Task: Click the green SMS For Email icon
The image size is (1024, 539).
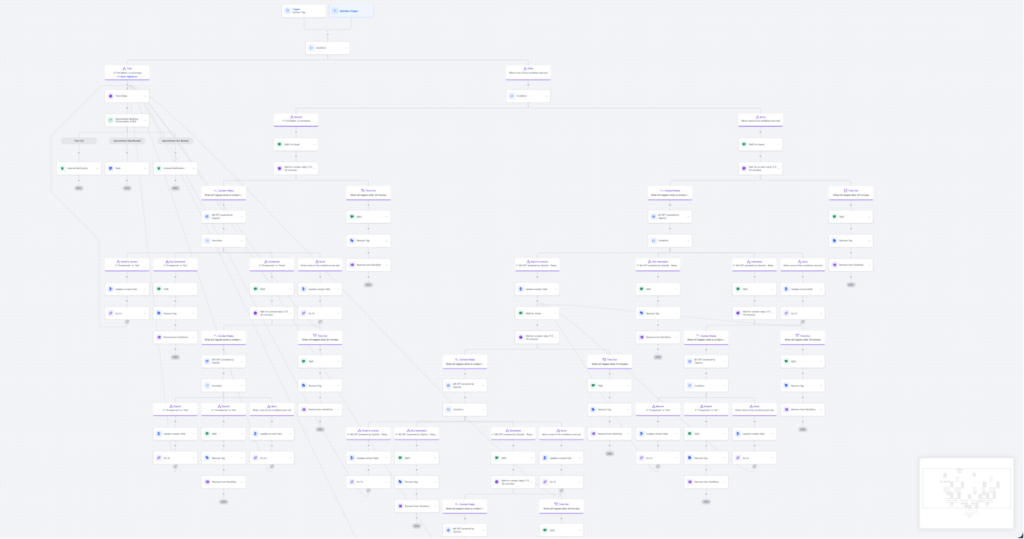Action: (280, 144)
